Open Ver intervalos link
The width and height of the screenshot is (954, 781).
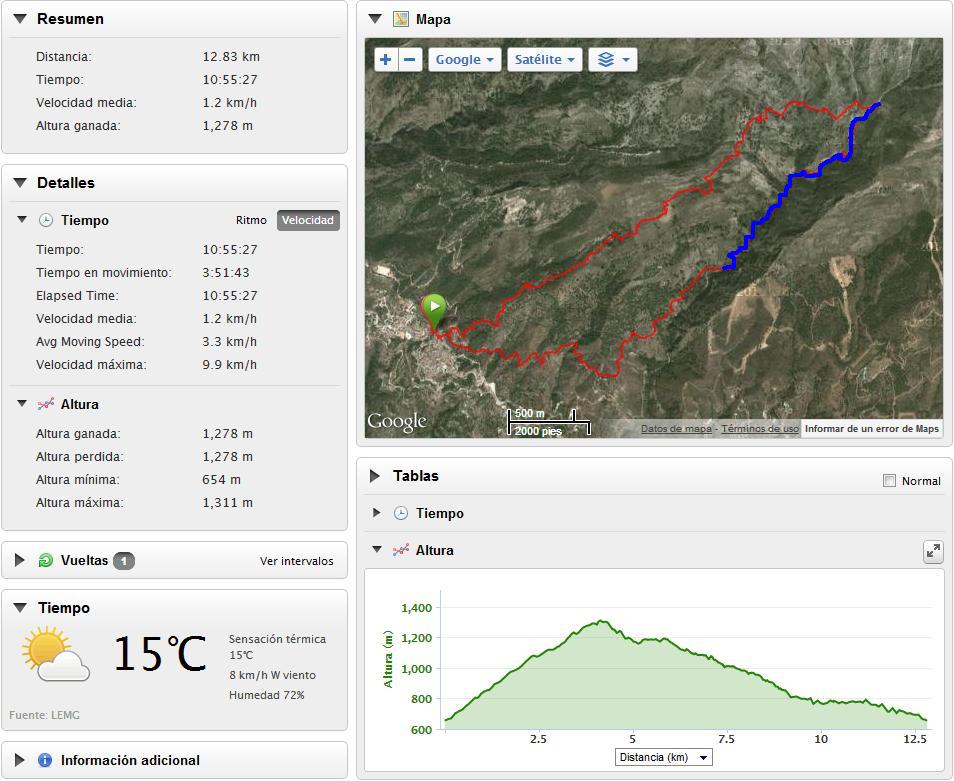(x=296, y=561)
